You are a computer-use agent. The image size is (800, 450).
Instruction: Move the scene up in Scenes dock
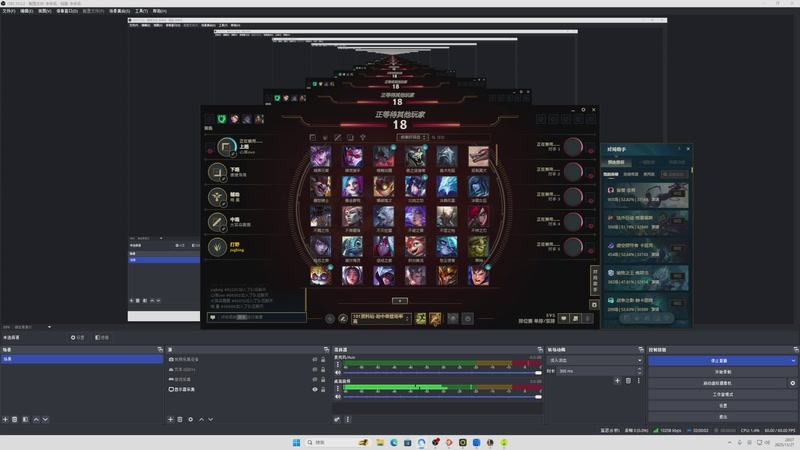36,419
